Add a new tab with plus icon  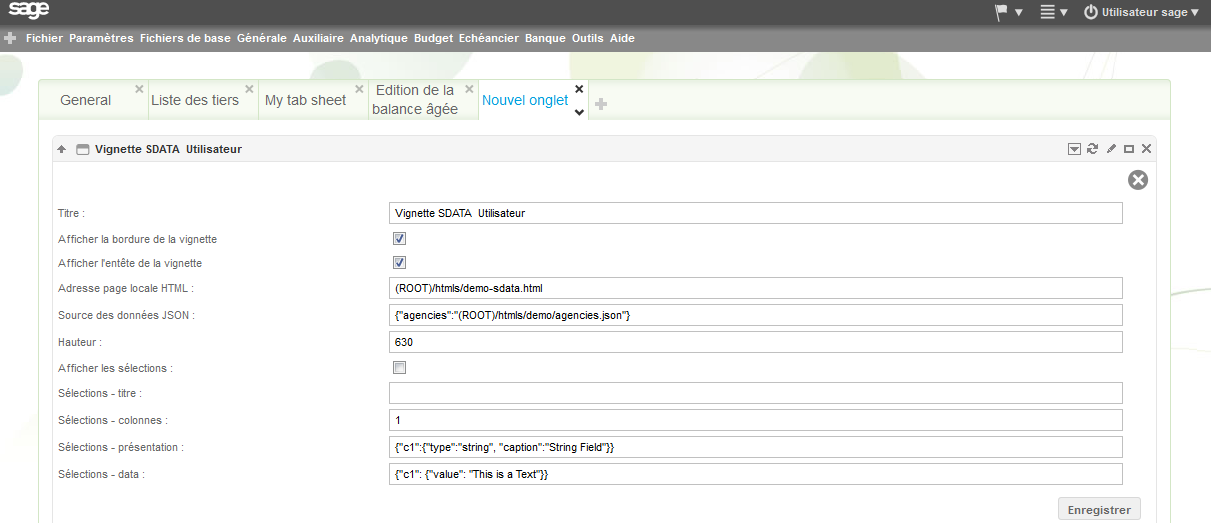[x=601, y=104]
